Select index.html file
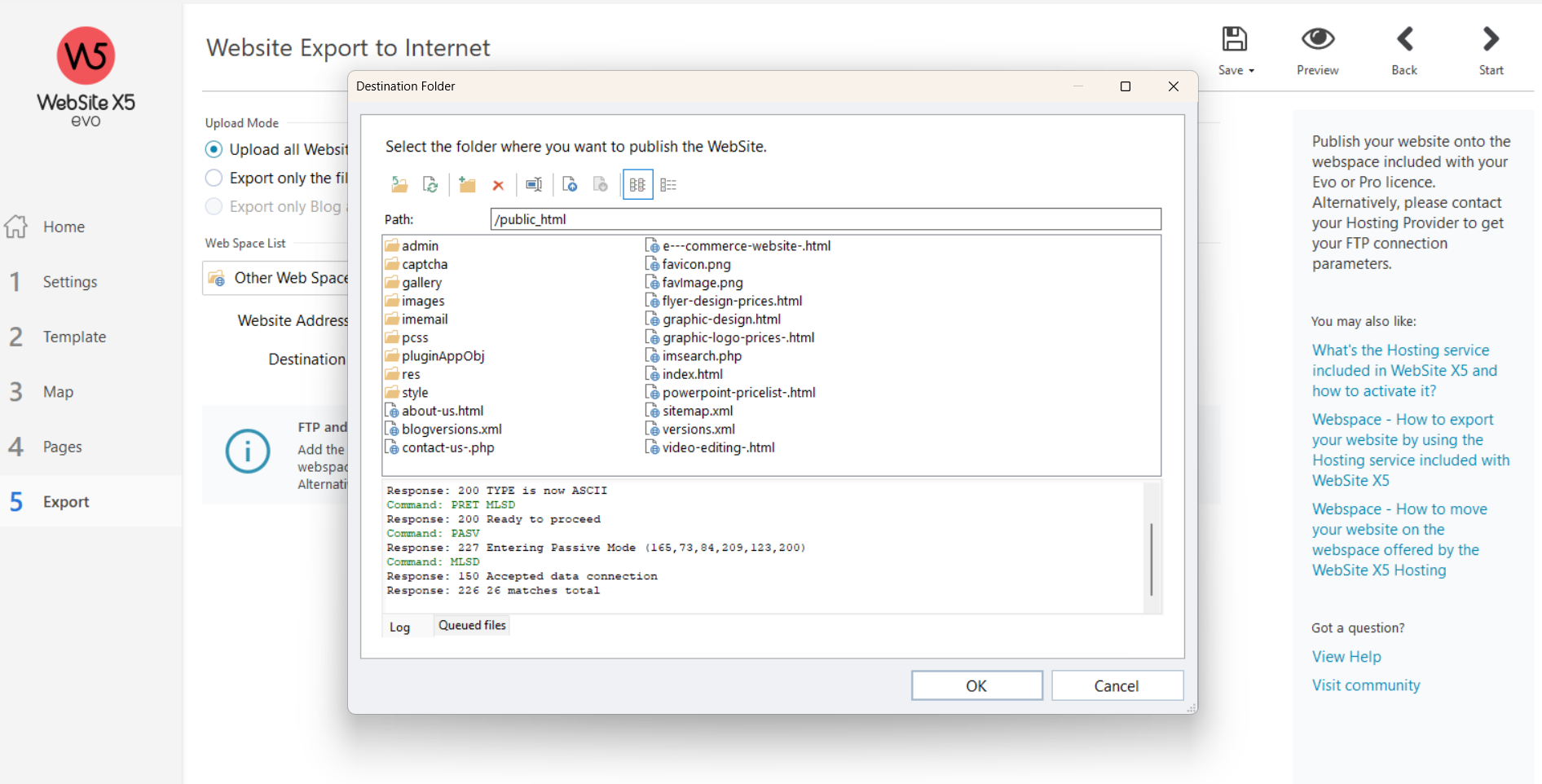 click(x=684, y=374)
